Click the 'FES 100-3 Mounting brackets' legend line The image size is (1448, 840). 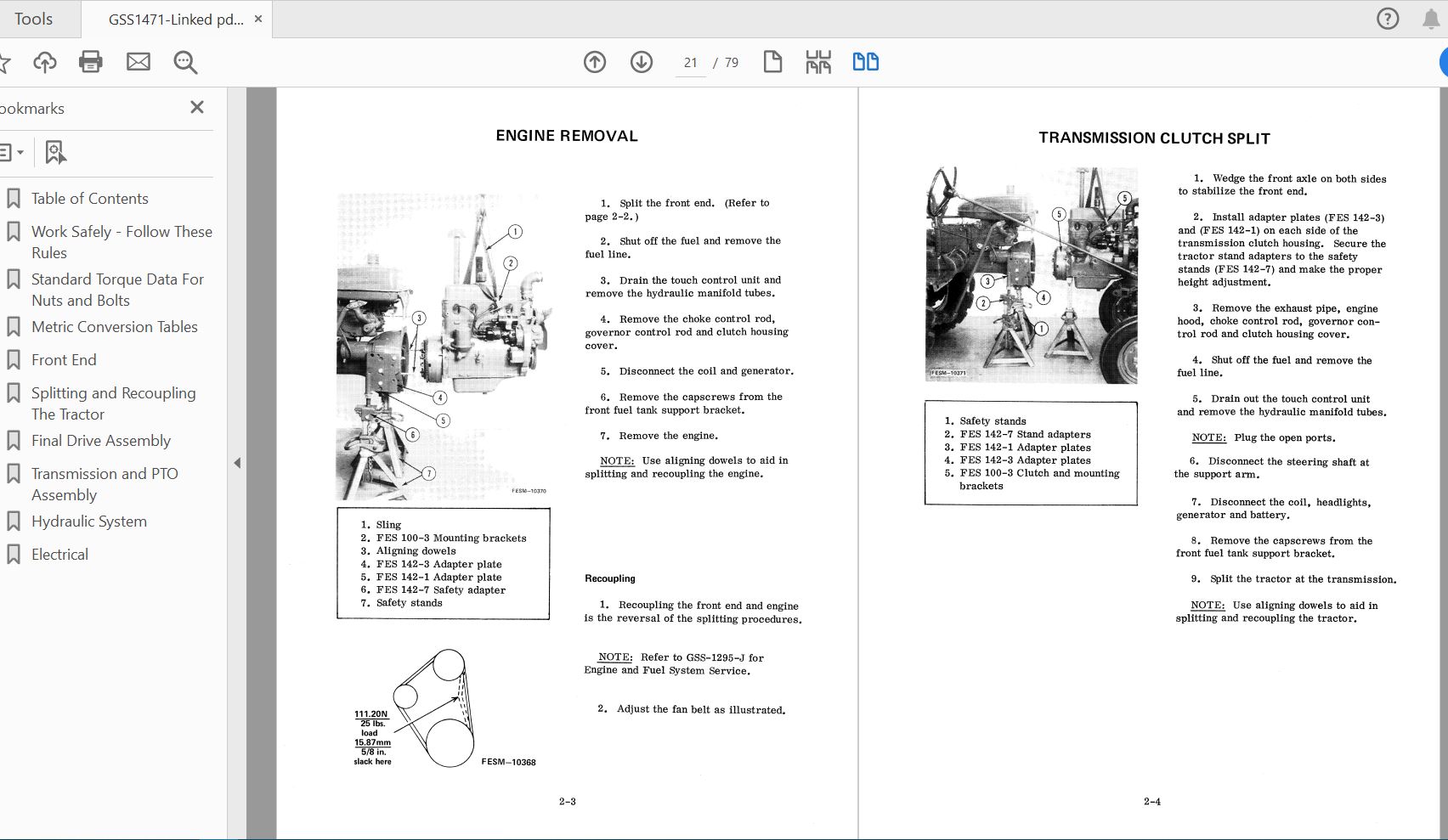(444, 538)
